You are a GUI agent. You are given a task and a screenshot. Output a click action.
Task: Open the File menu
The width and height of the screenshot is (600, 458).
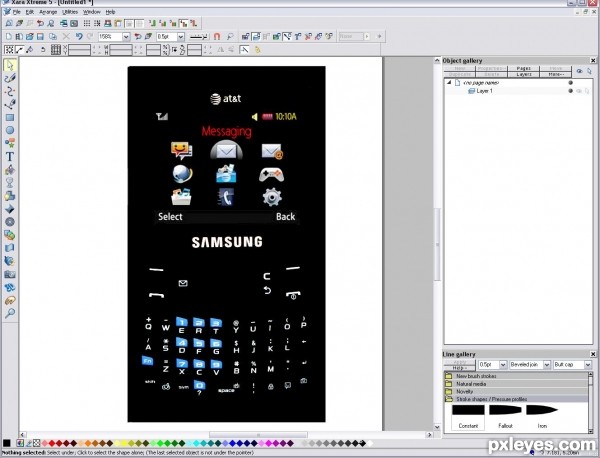pyautogui.click(x=16, y=12)
